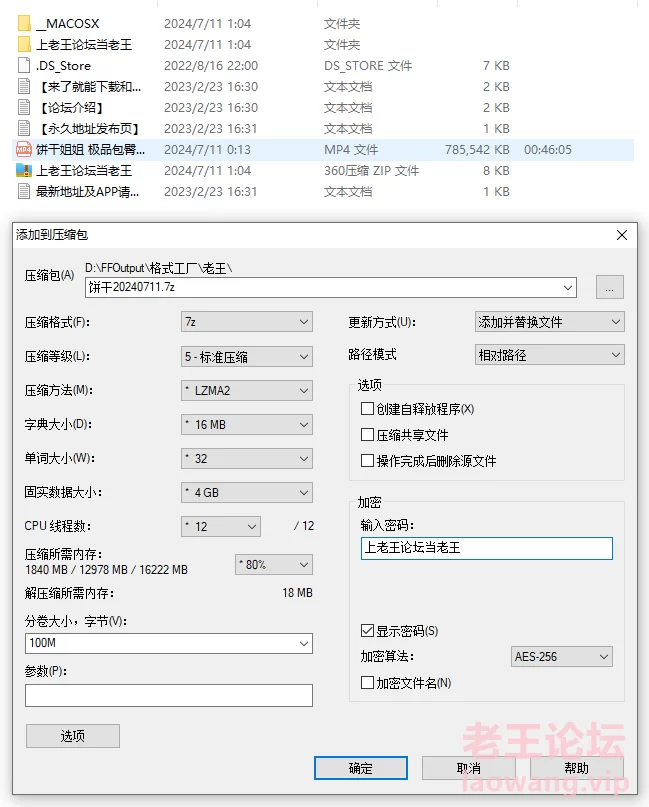The width and height of the screenshot is (649, 807).
Task: Click the 参数 input field
Action: 169,695
